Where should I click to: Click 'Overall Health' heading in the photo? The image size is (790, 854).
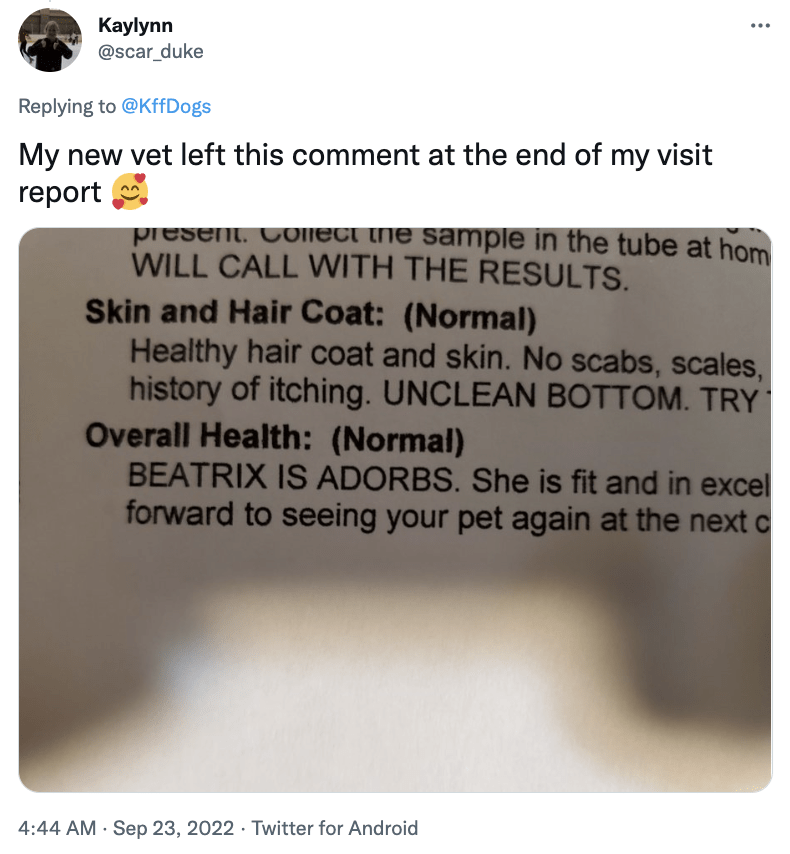(x=198, y=436)
